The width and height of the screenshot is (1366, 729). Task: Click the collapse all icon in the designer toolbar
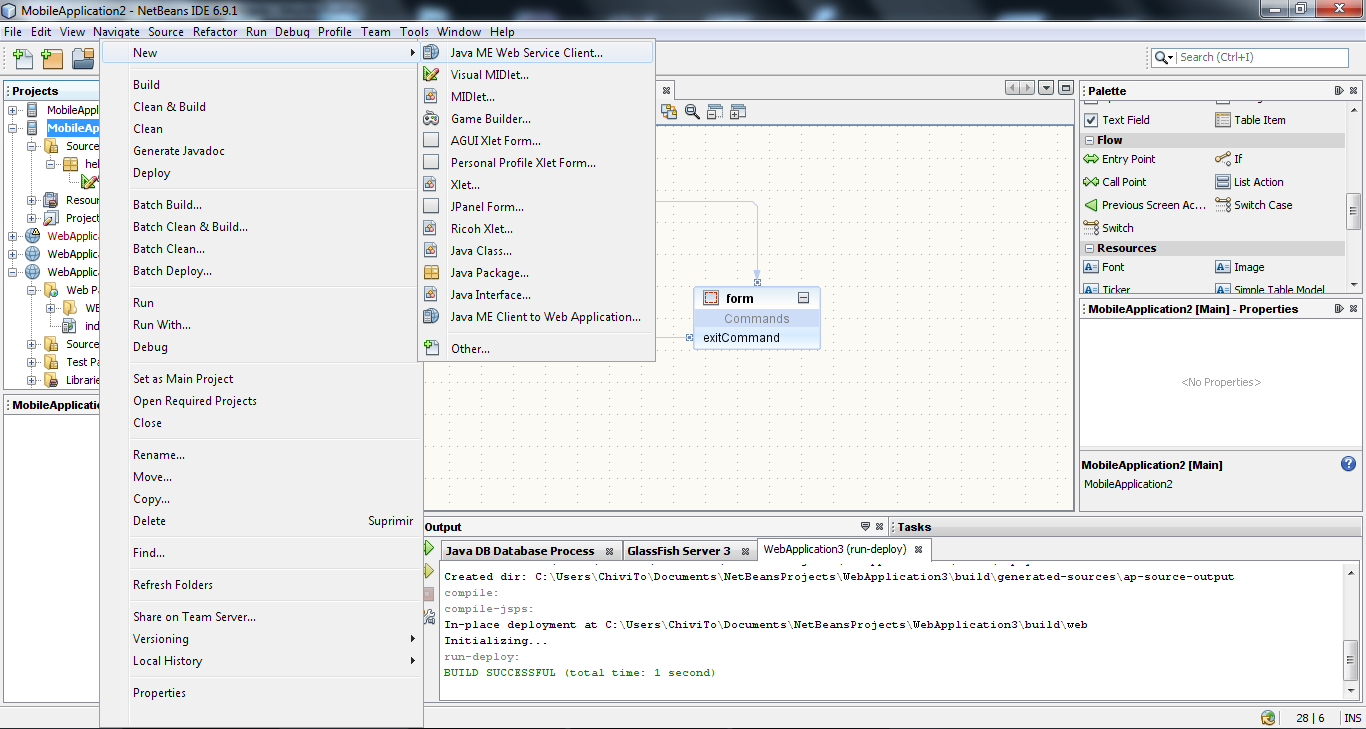[715, 112]
